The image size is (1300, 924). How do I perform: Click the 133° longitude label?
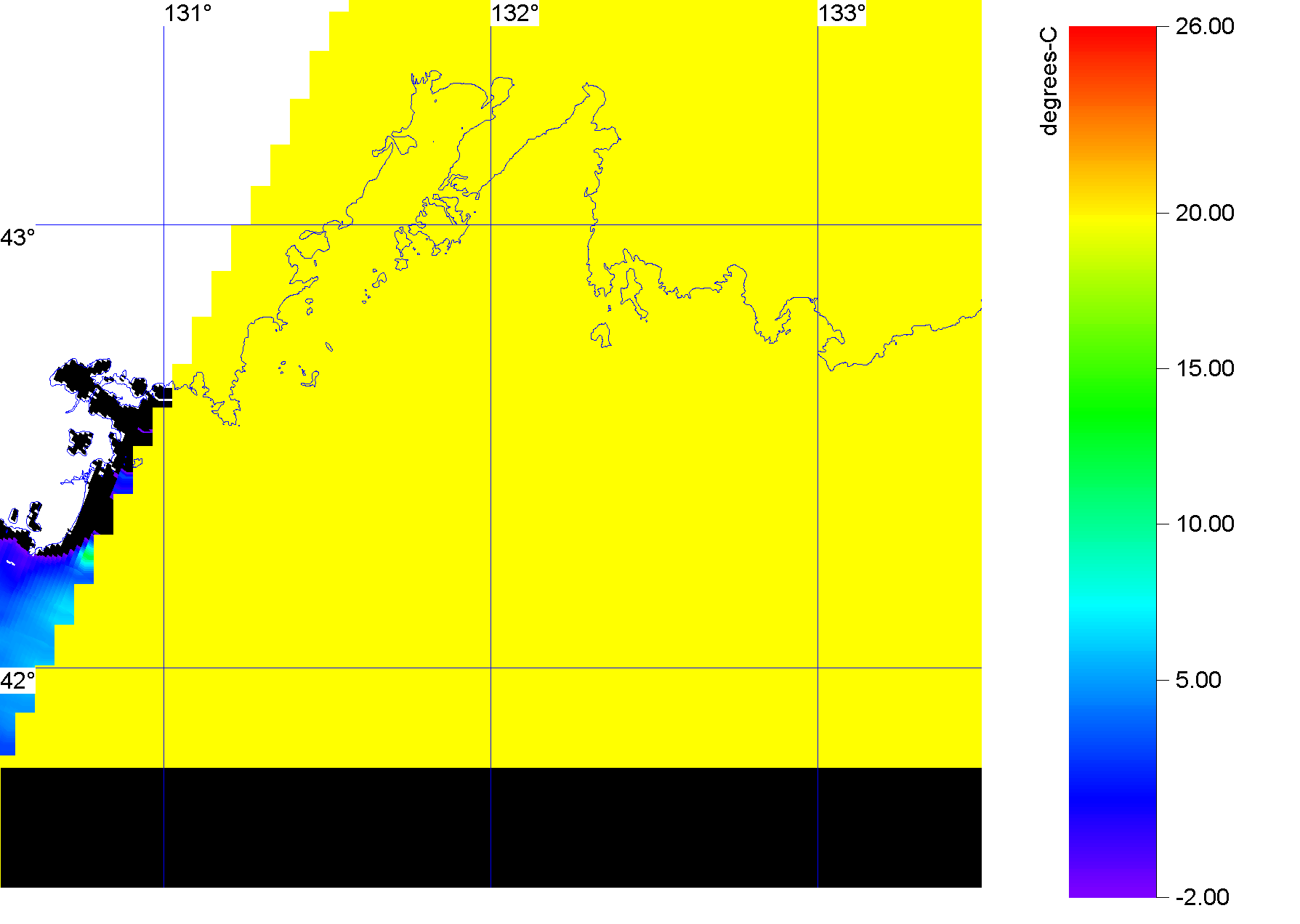tap(842, 13)
